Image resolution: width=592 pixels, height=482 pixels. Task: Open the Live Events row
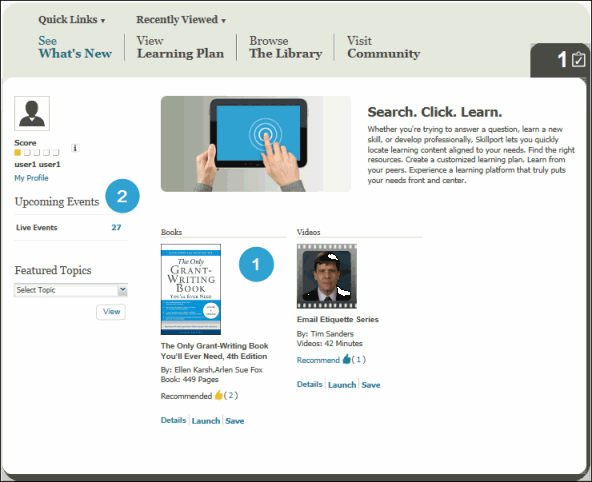pos(71,227)
